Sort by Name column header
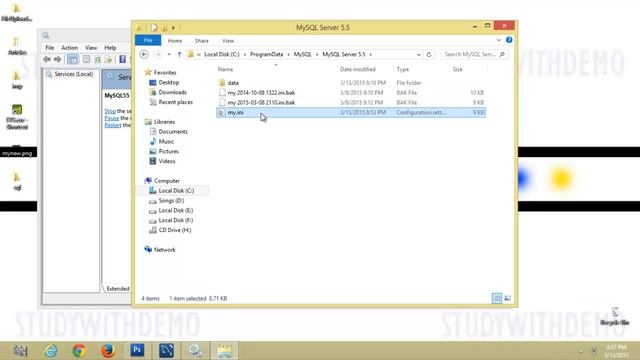The width and height of the screenshot is (640, 360). (225, 69)
